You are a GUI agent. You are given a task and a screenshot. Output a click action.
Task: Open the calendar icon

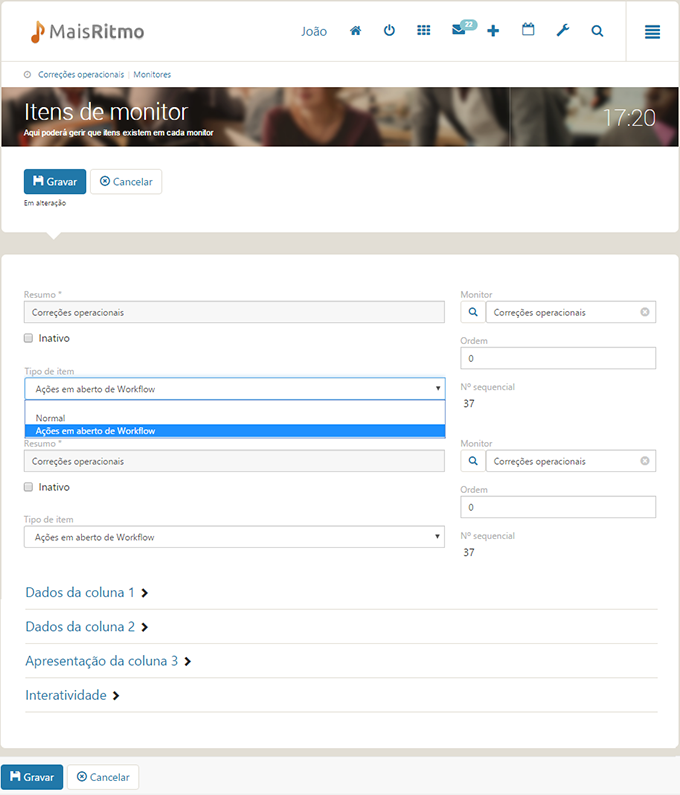tap(528, 29)
